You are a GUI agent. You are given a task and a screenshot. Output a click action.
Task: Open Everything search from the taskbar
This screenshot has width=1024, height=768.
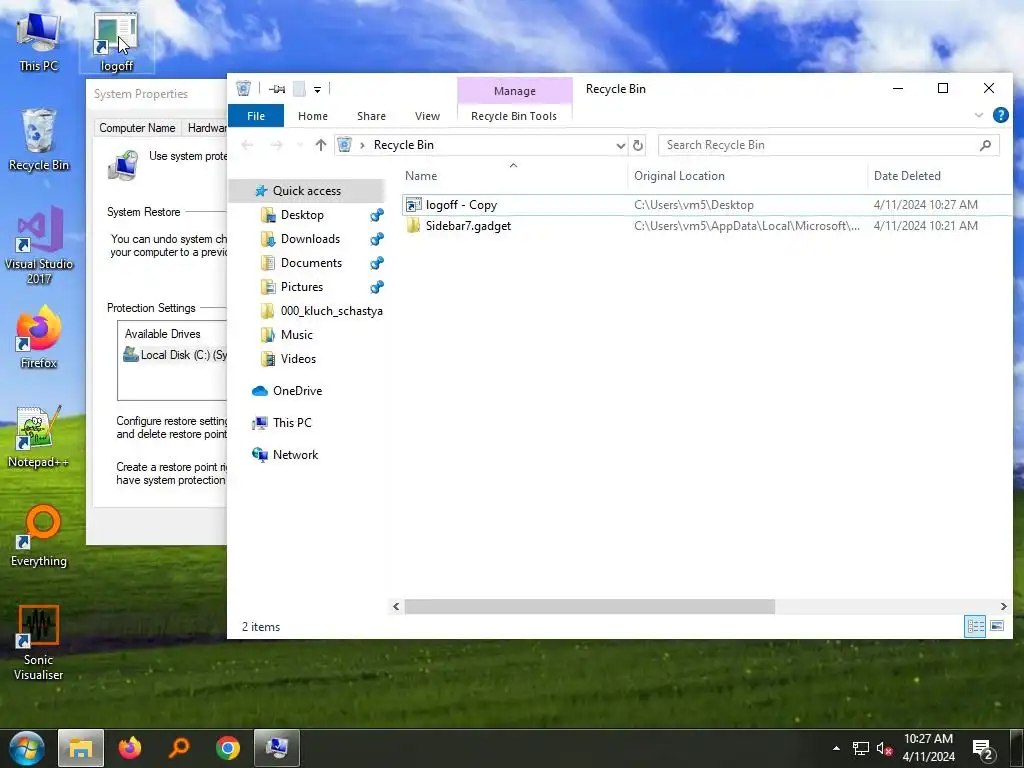pos(178,748)
